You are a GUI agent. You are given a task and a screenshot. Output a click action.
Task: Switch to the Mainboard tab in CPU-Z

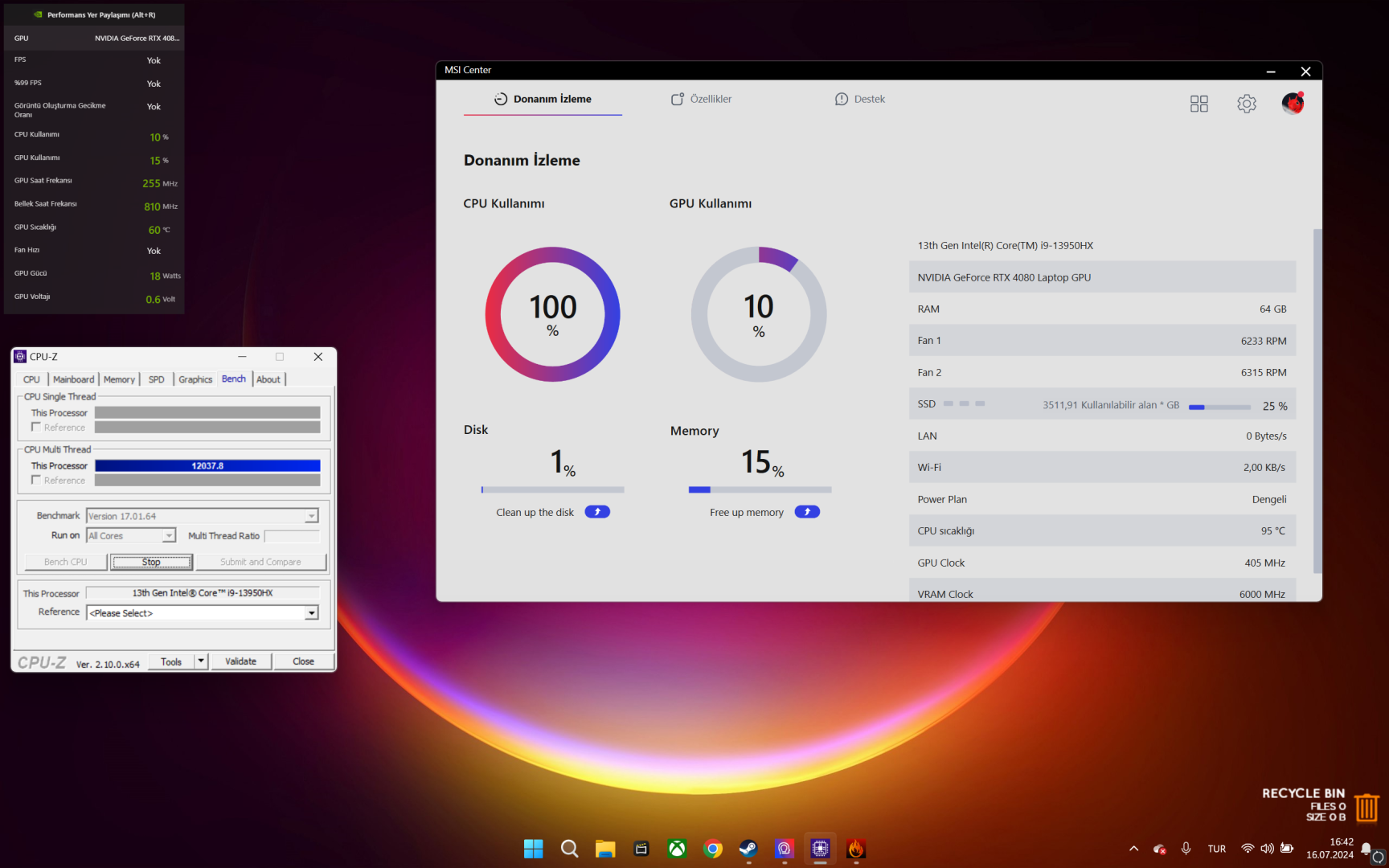(74, 379)
